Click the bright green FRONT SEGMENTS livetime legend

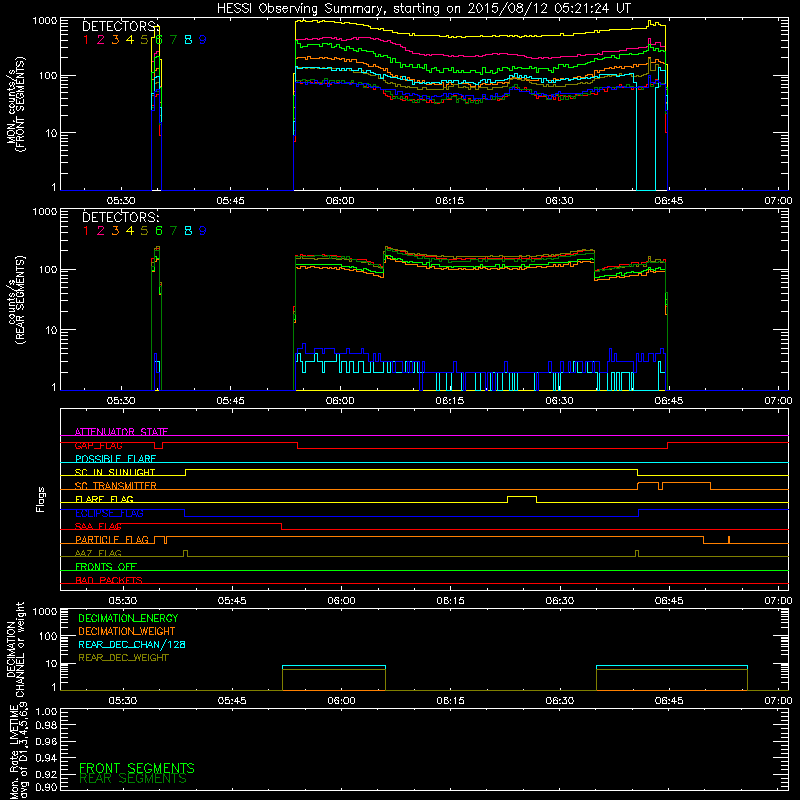[x=137, y=768]
